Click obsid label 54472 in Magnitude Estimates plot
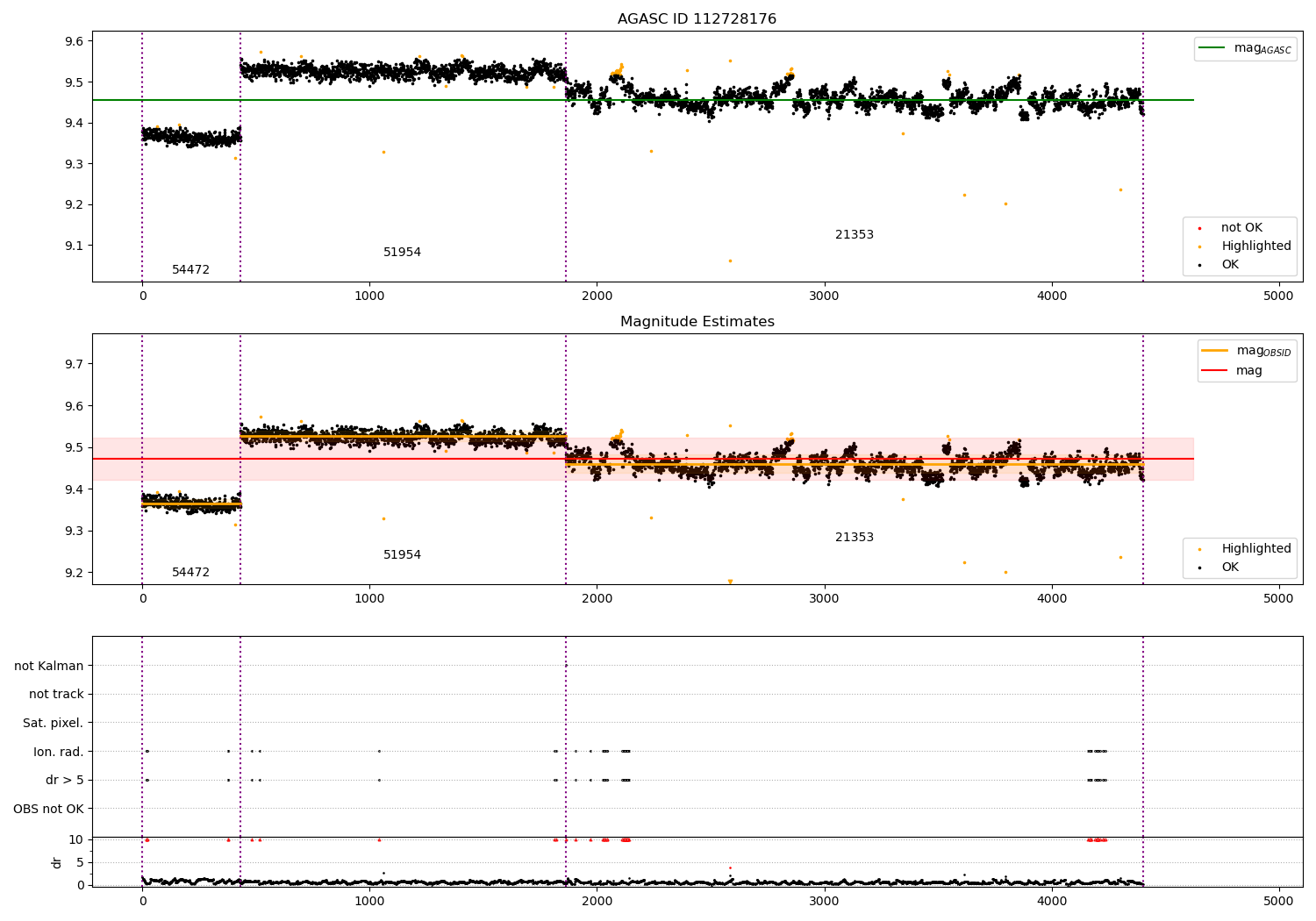Viewport: 1316px width, 921px height. click(x=190, y=573)
